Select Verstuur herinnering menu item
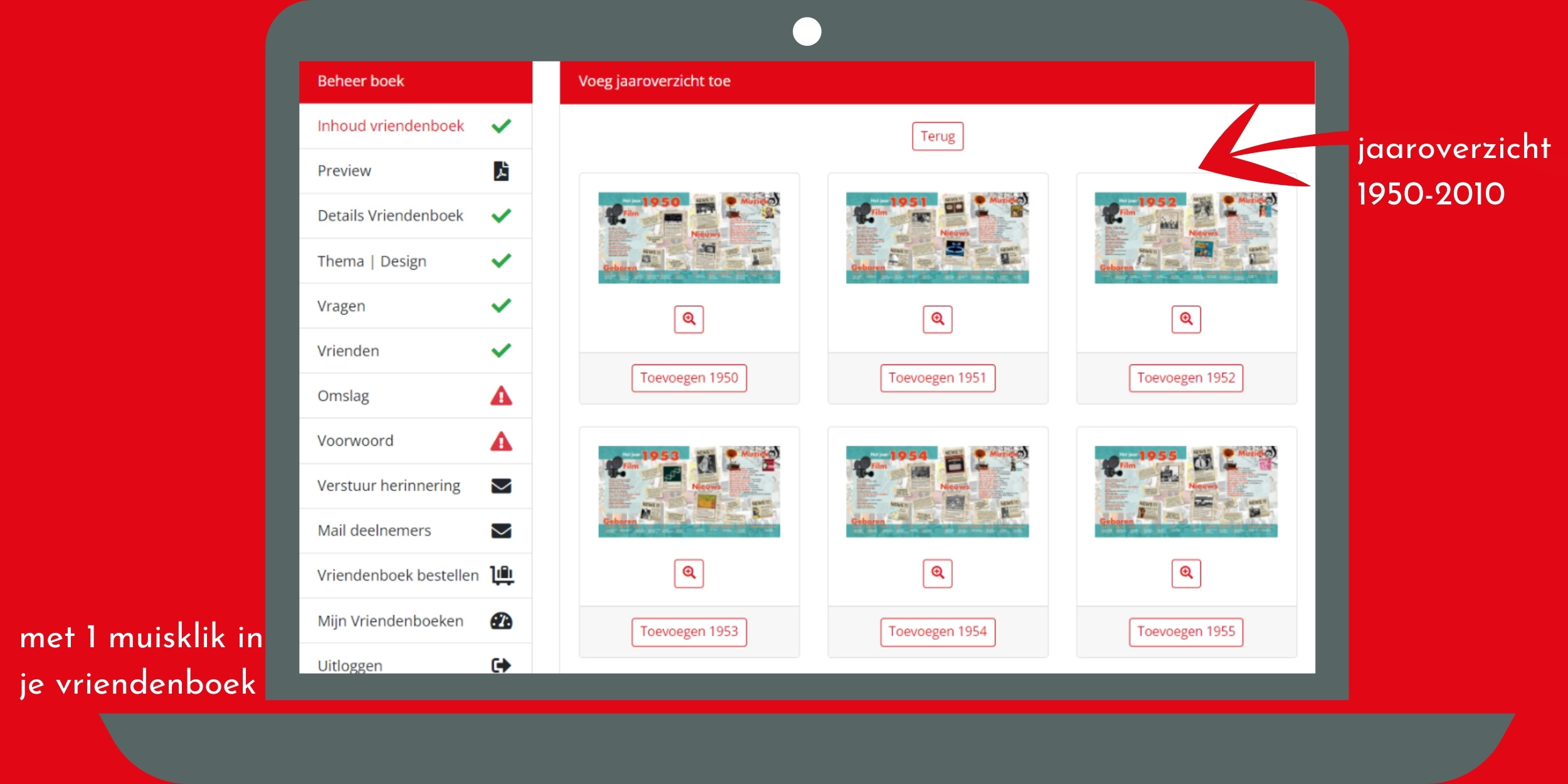This screenshot has height=784, width=1568. [415, 486]
